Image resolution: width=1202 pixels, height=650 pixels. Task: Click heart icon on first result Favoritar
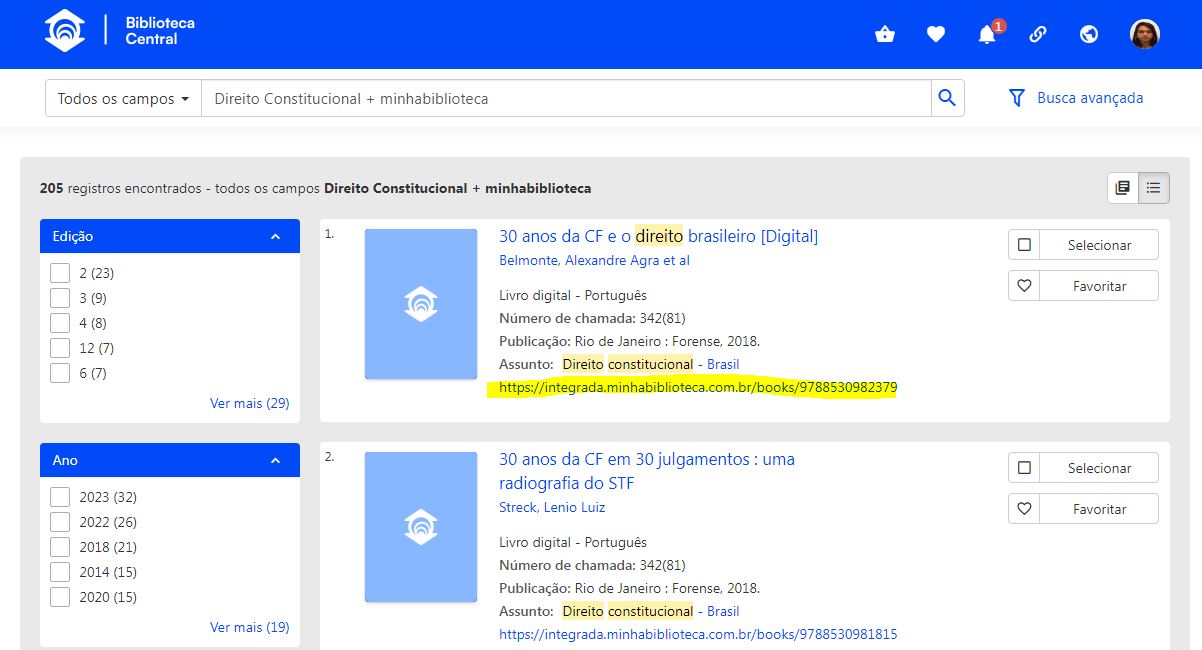(x=1024, y=286)
